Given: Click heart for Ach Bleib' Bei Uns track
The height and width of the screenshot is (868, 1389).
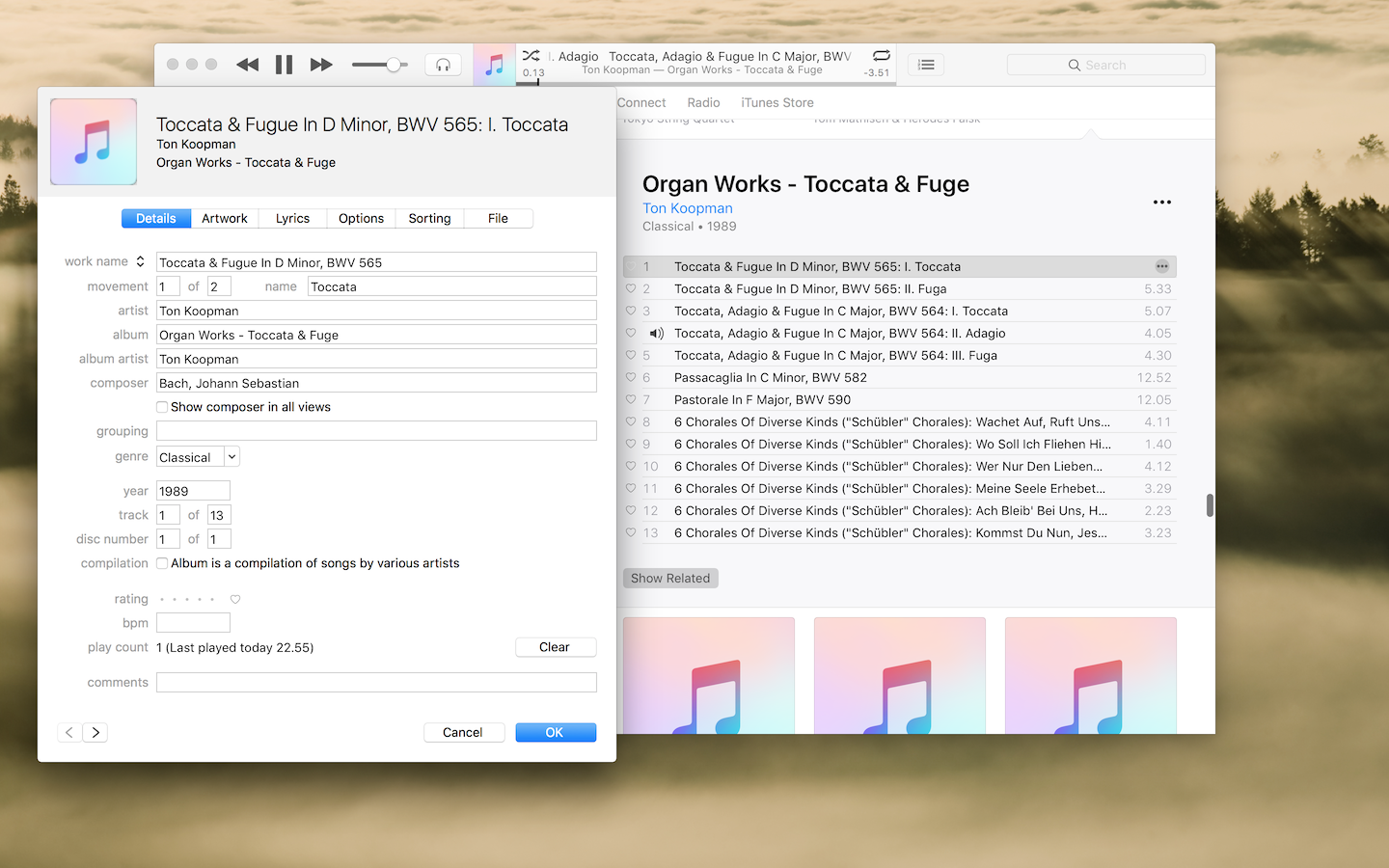Looking at the screenshot, I should [x=631, y=510].
